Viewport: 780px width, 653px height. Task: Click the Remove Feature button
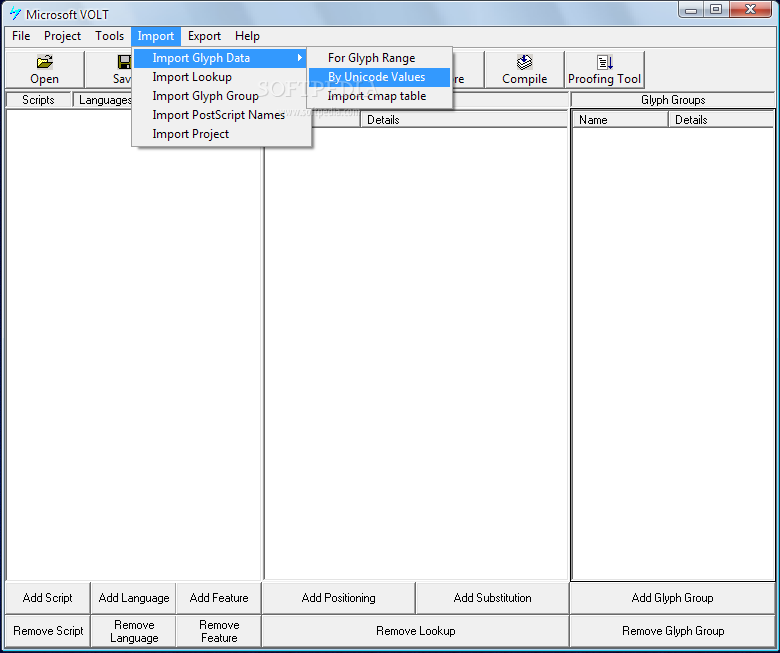(219, 631)
